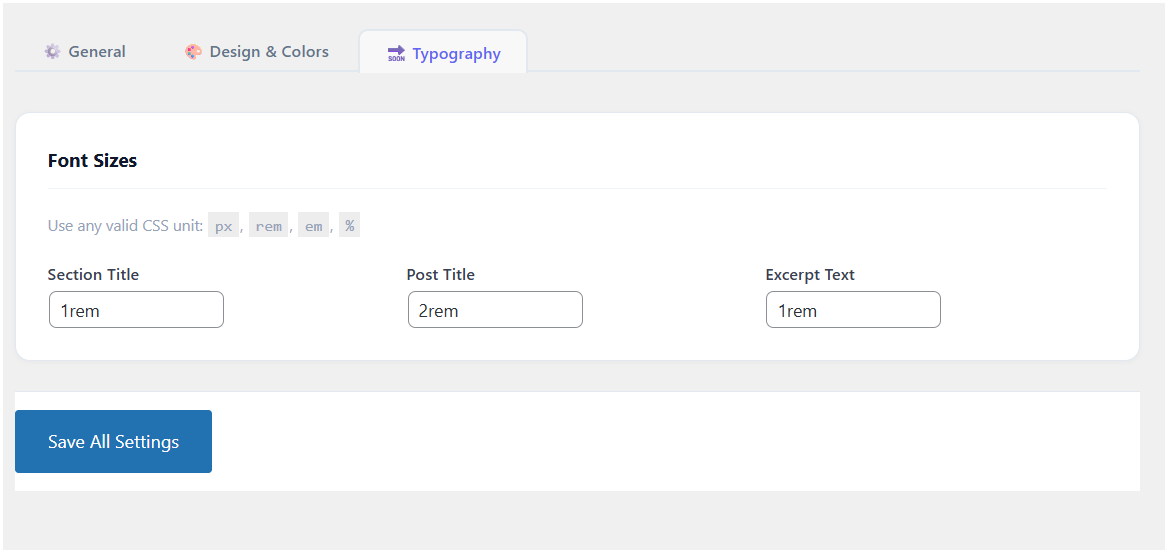Screen dimensions: 1168x553
Task: Click the 'em' unit code badge
Action: [x=313, y=226]
